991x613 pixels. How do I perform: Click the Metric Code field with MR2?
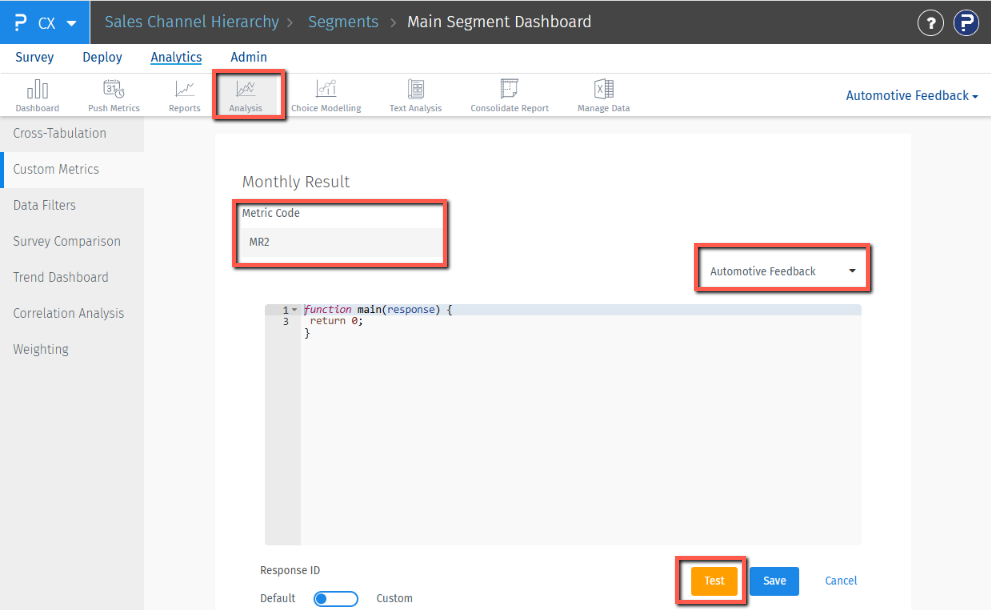[342, 242]
